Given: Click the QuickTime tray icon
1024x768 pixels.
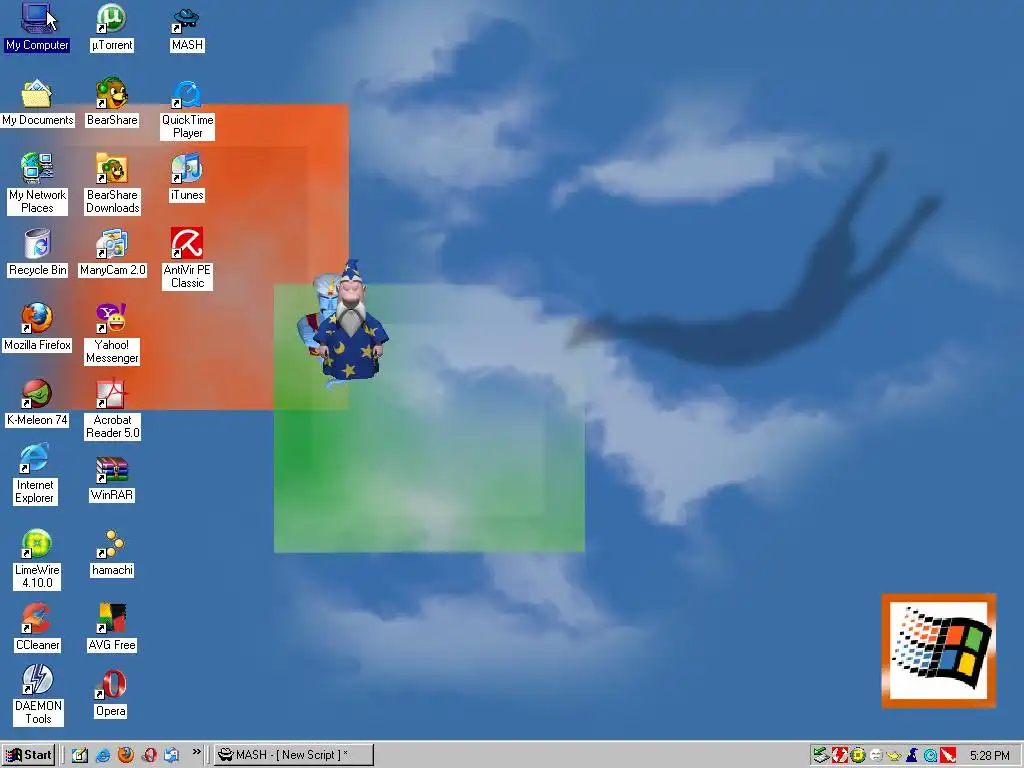Looking at the screenshot, I should (x=930, y=756).
